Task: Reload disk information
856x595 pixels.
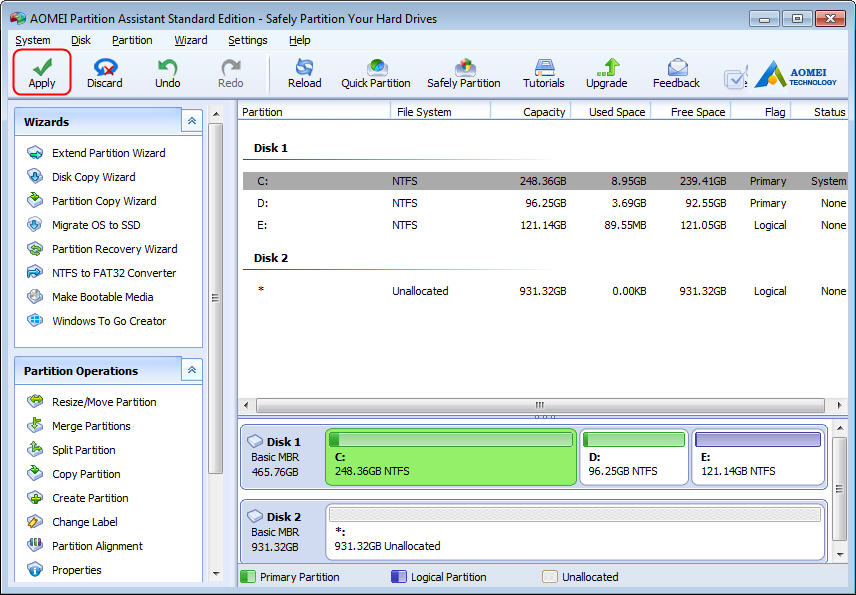Action: pyautogui.click(x=305, y=73)
